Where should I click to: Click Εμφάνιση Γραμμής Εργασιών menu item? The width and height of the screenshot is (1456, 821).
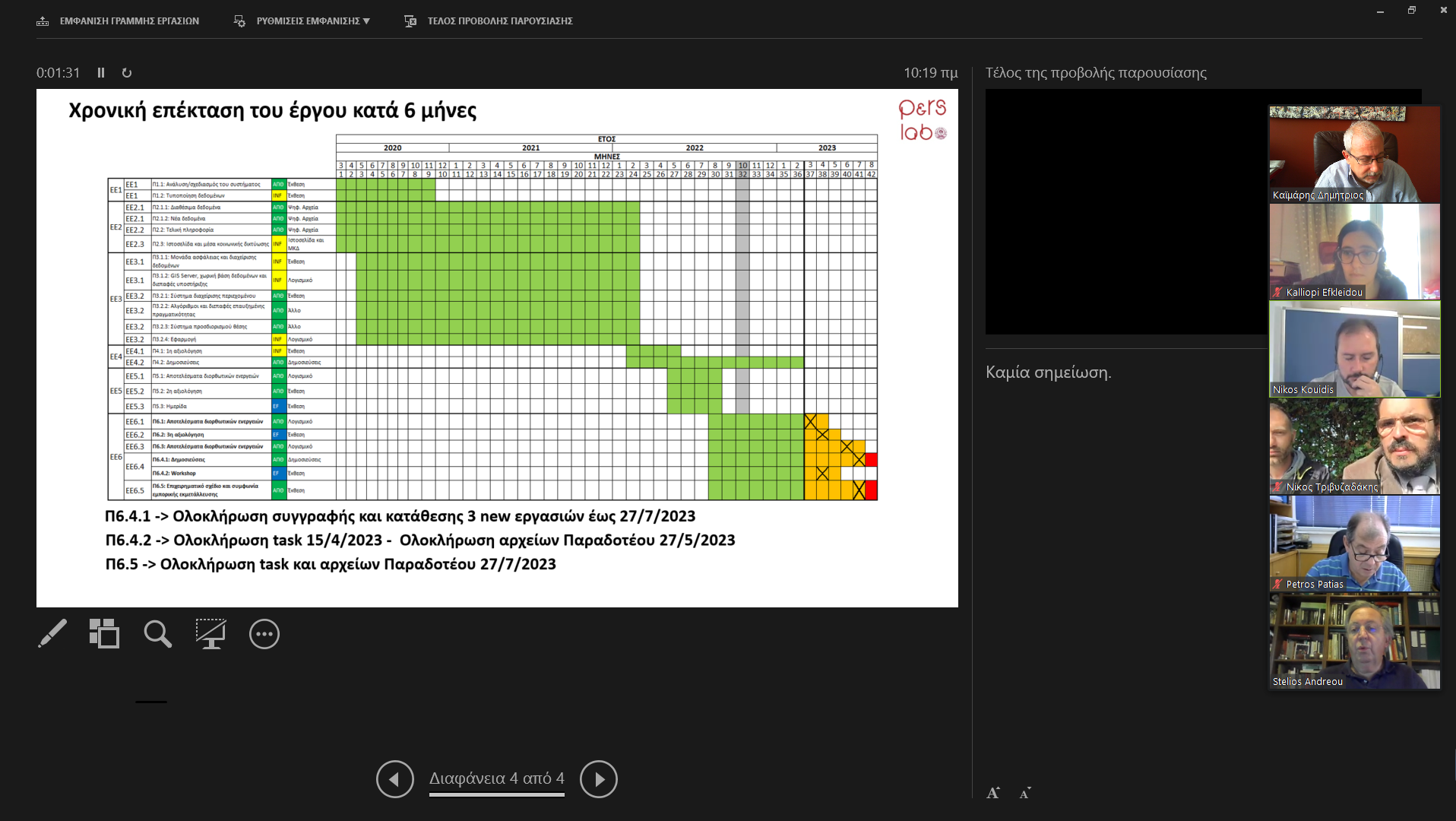click(119, 21)
